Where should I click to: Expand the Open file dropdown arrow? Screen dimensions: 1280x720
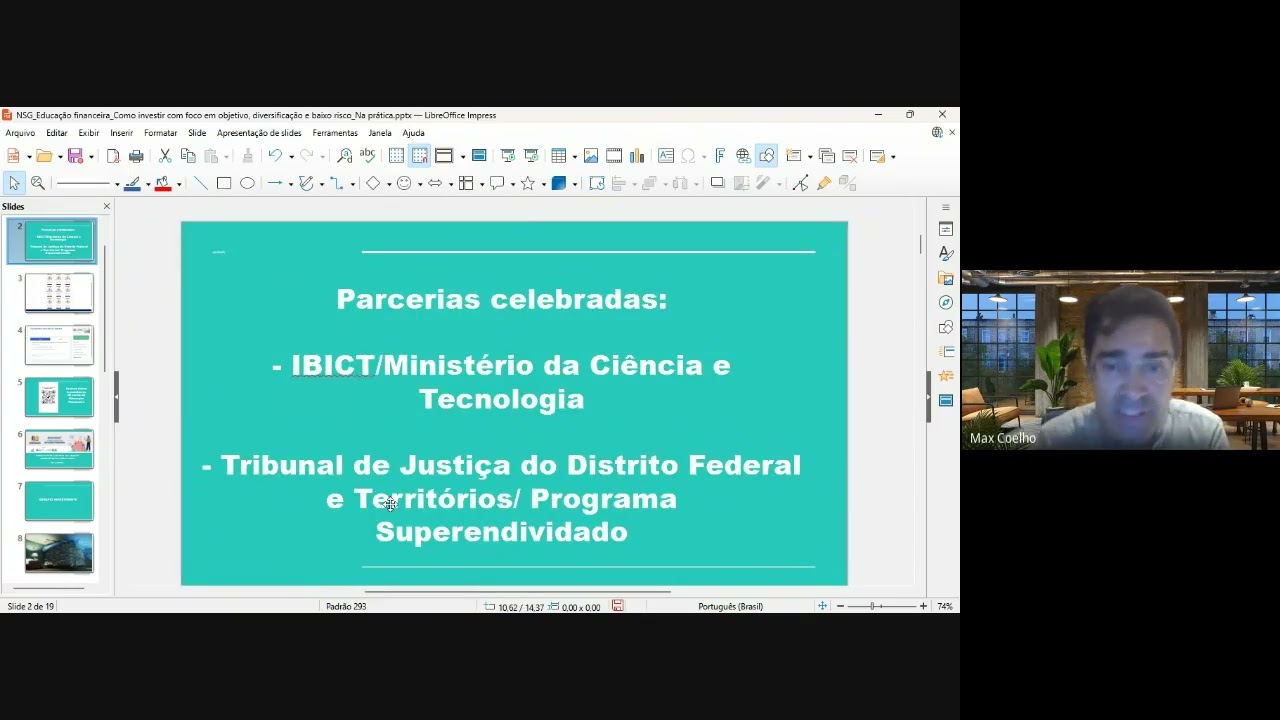pos(60,157)
